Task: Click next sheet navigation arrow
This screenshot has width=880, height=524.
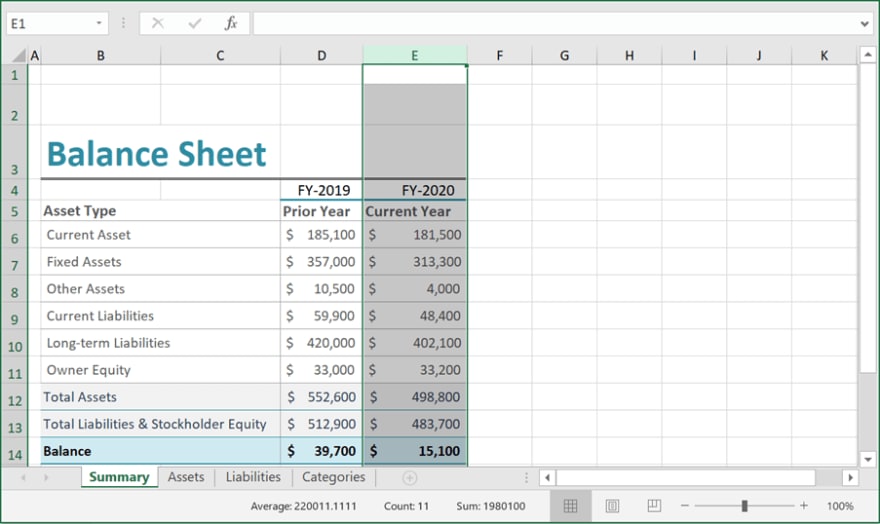Action: [x=46, y=477]
